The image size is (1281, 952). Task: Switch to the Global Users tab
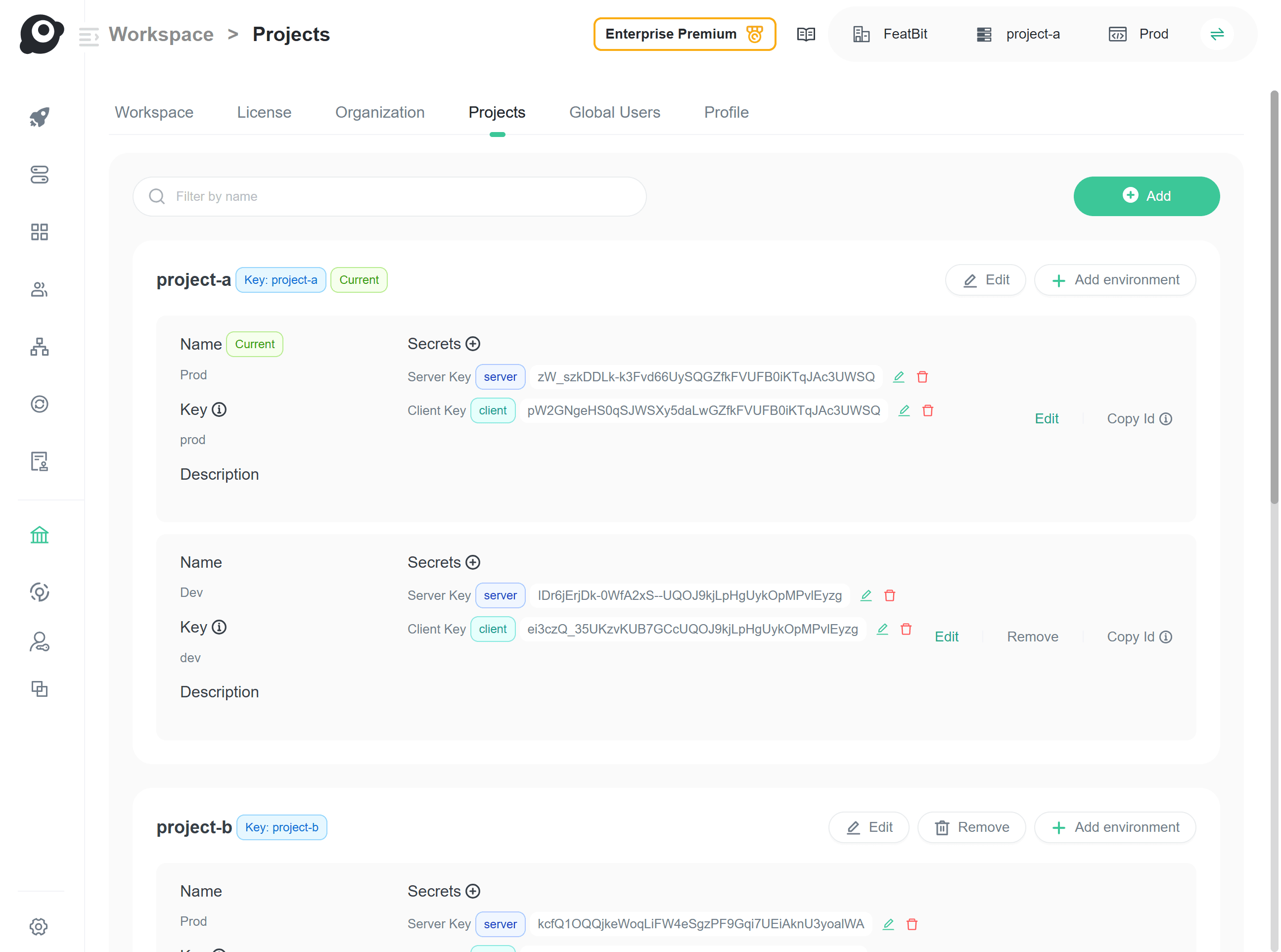point(614,112)
